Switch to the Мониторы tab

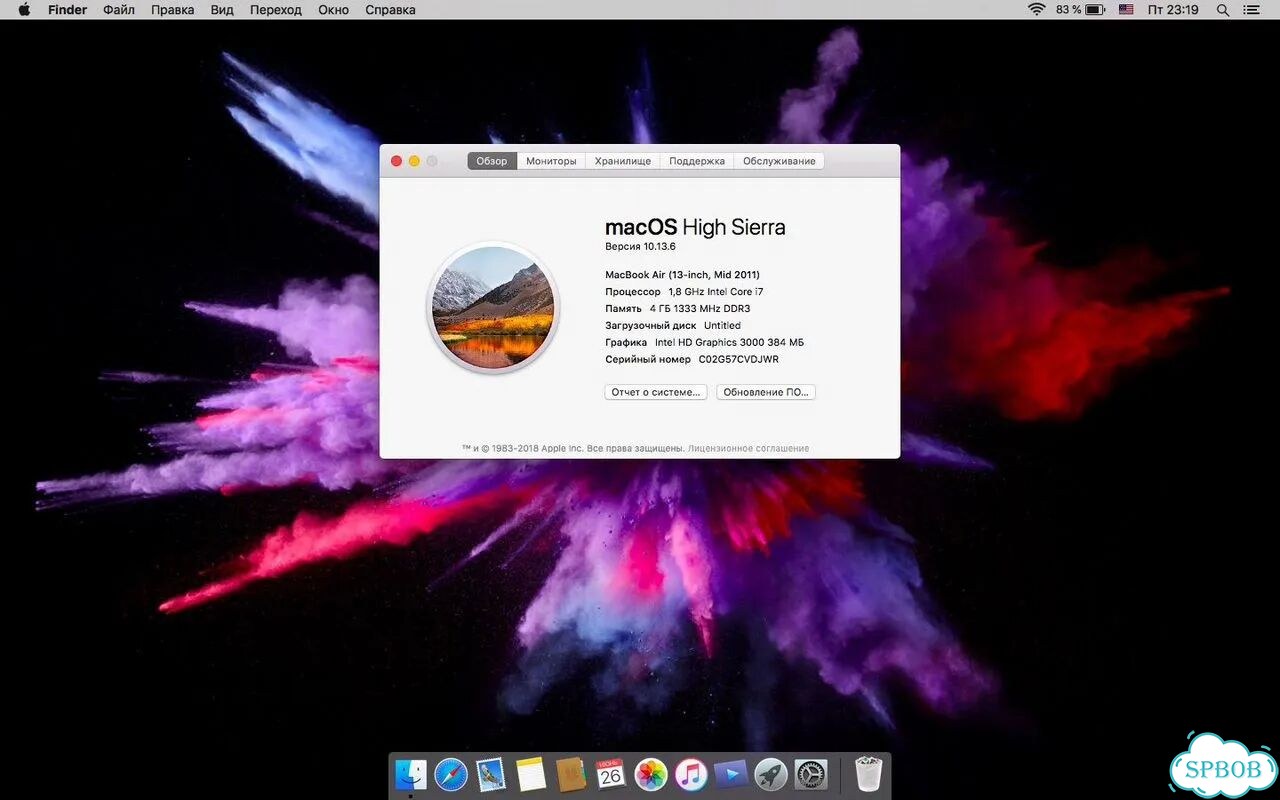point(551,161)
